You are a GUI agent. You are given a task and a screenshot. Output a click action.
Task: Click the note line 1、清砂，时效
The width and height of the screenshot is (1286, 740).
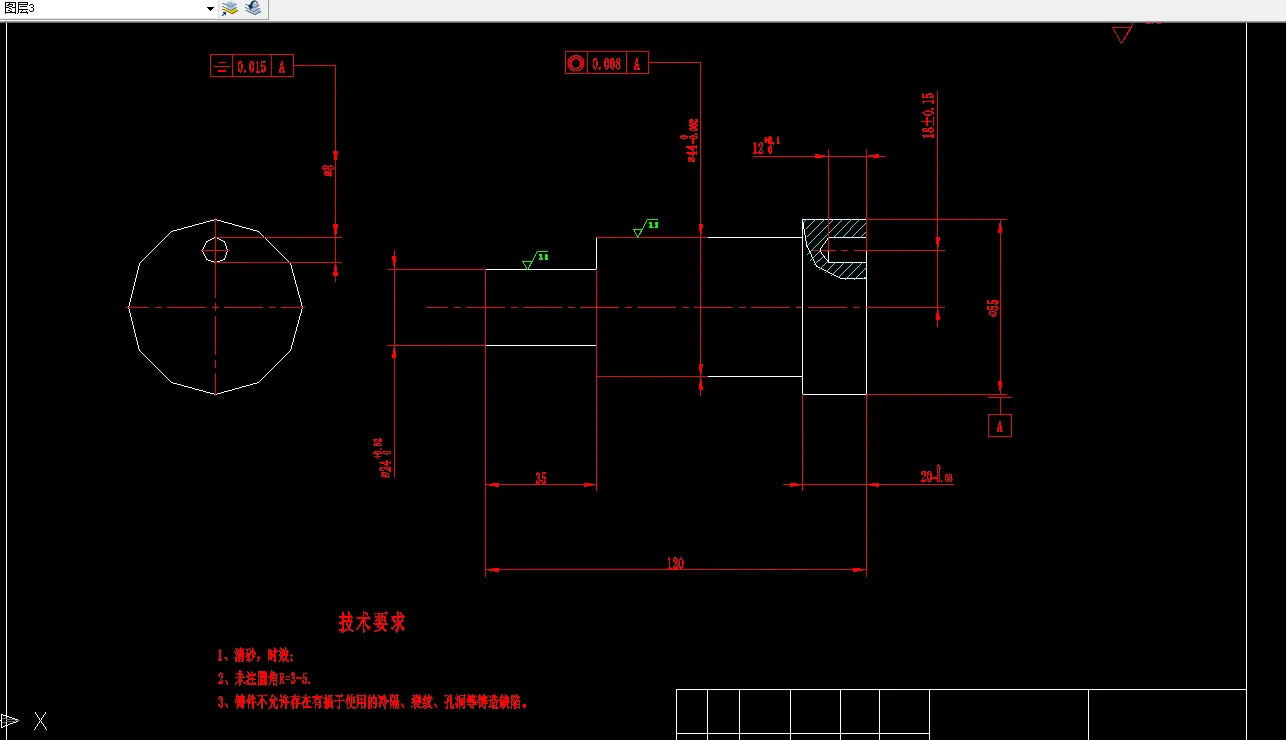click(x=255, y=656)
